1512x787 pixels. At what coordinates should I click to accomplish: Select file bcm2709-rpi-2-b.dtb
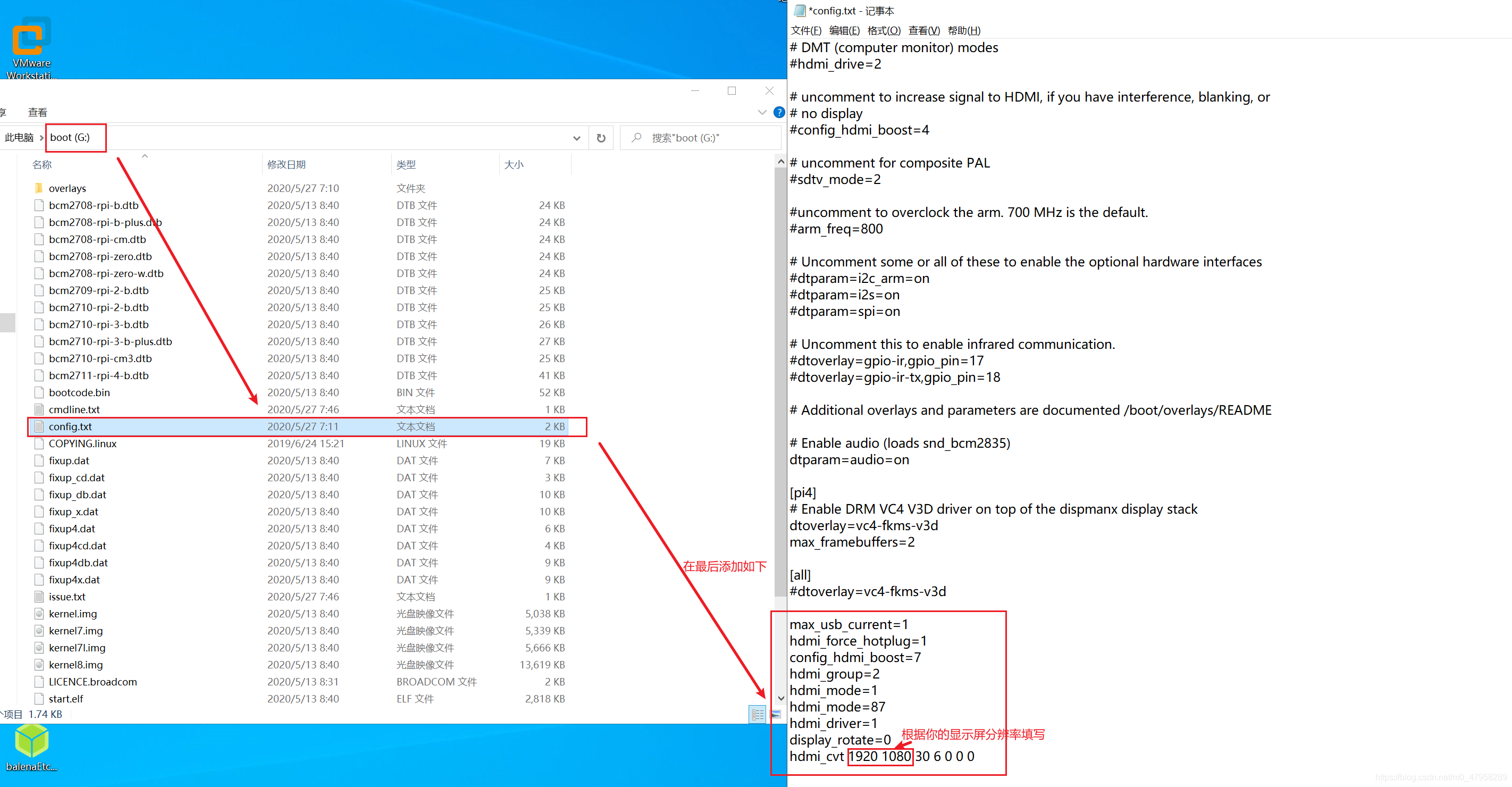coord(98,290)
